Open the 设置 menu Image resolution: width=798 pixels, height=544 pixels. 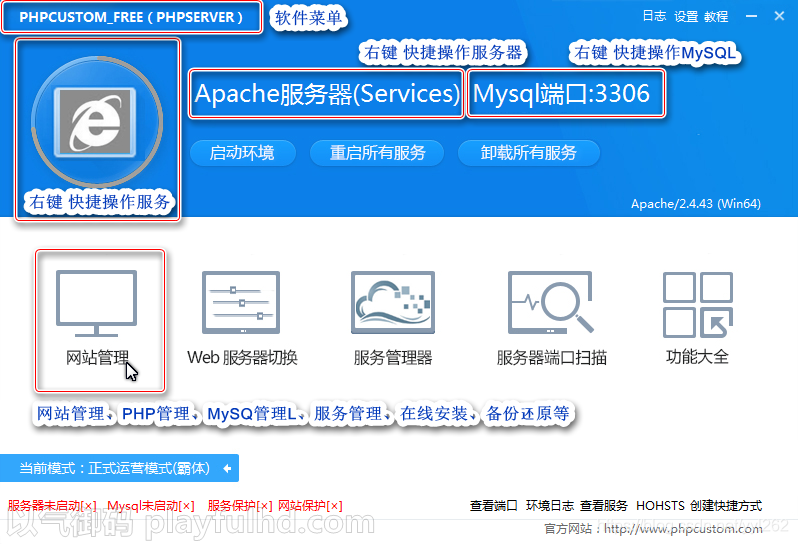click(686, 16)
